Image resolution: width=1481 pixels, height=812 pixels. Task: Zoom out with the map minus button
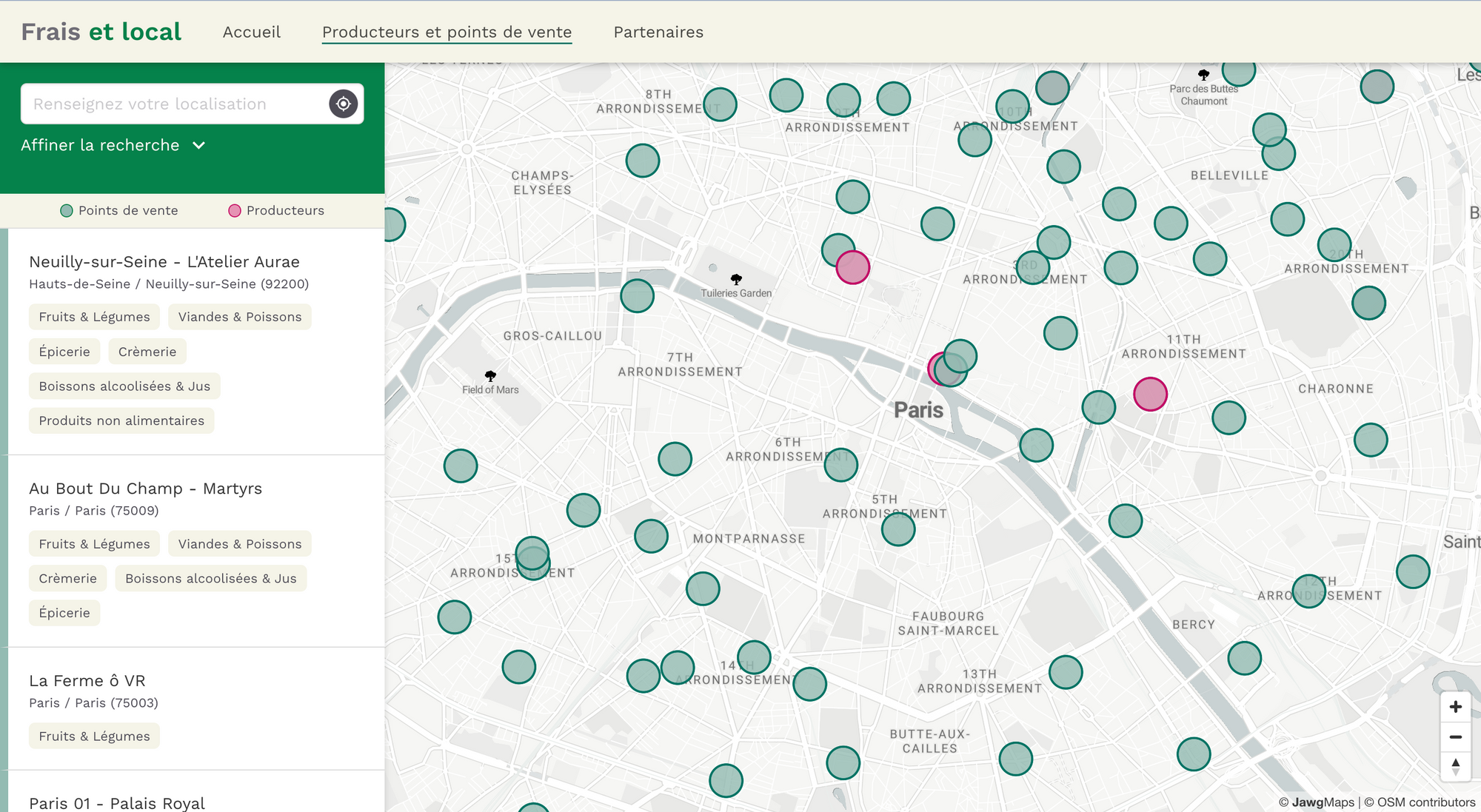(1455, 736)
